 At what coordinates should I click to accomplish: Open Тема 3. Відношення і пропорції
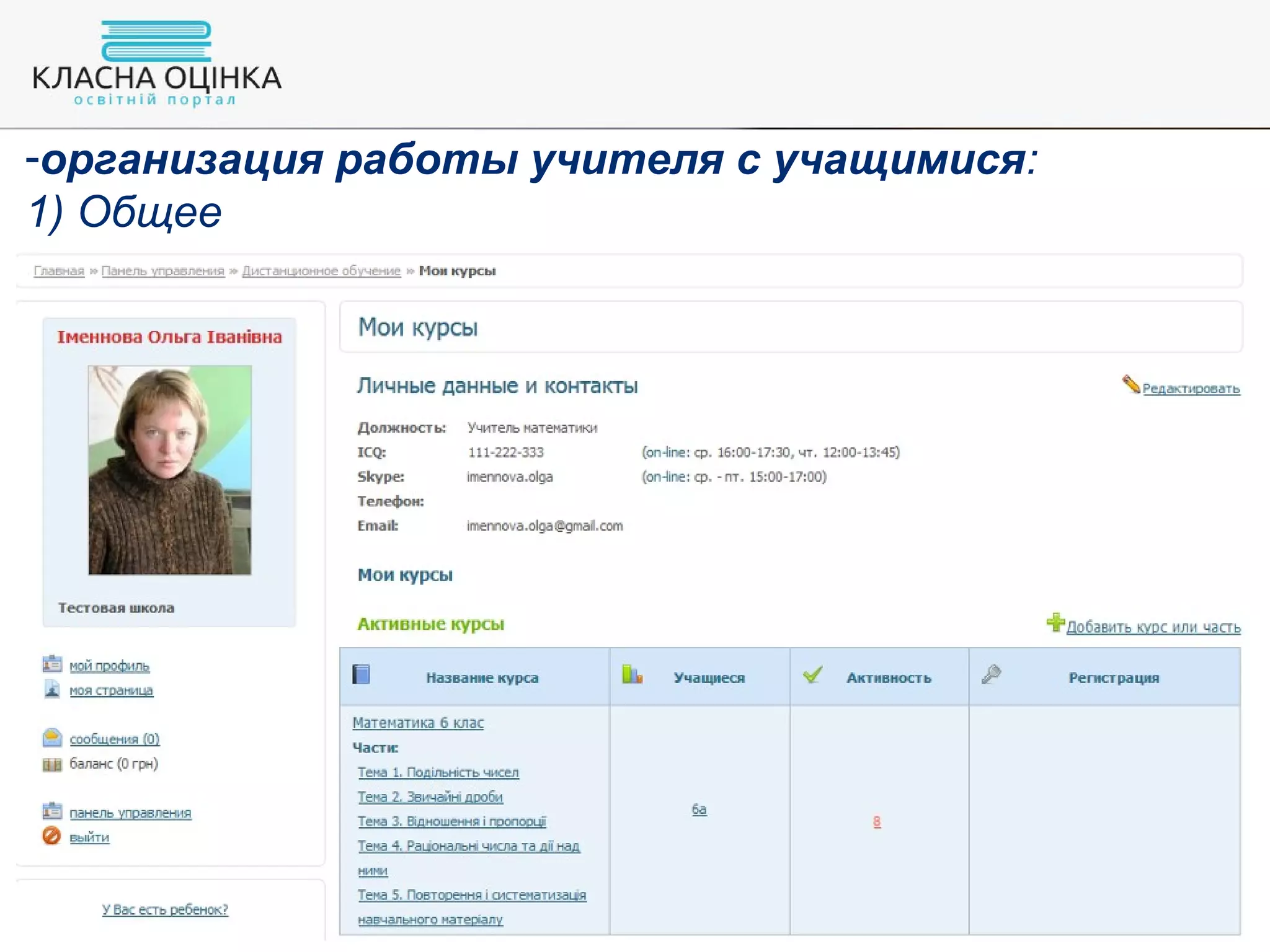coord(451,821)
